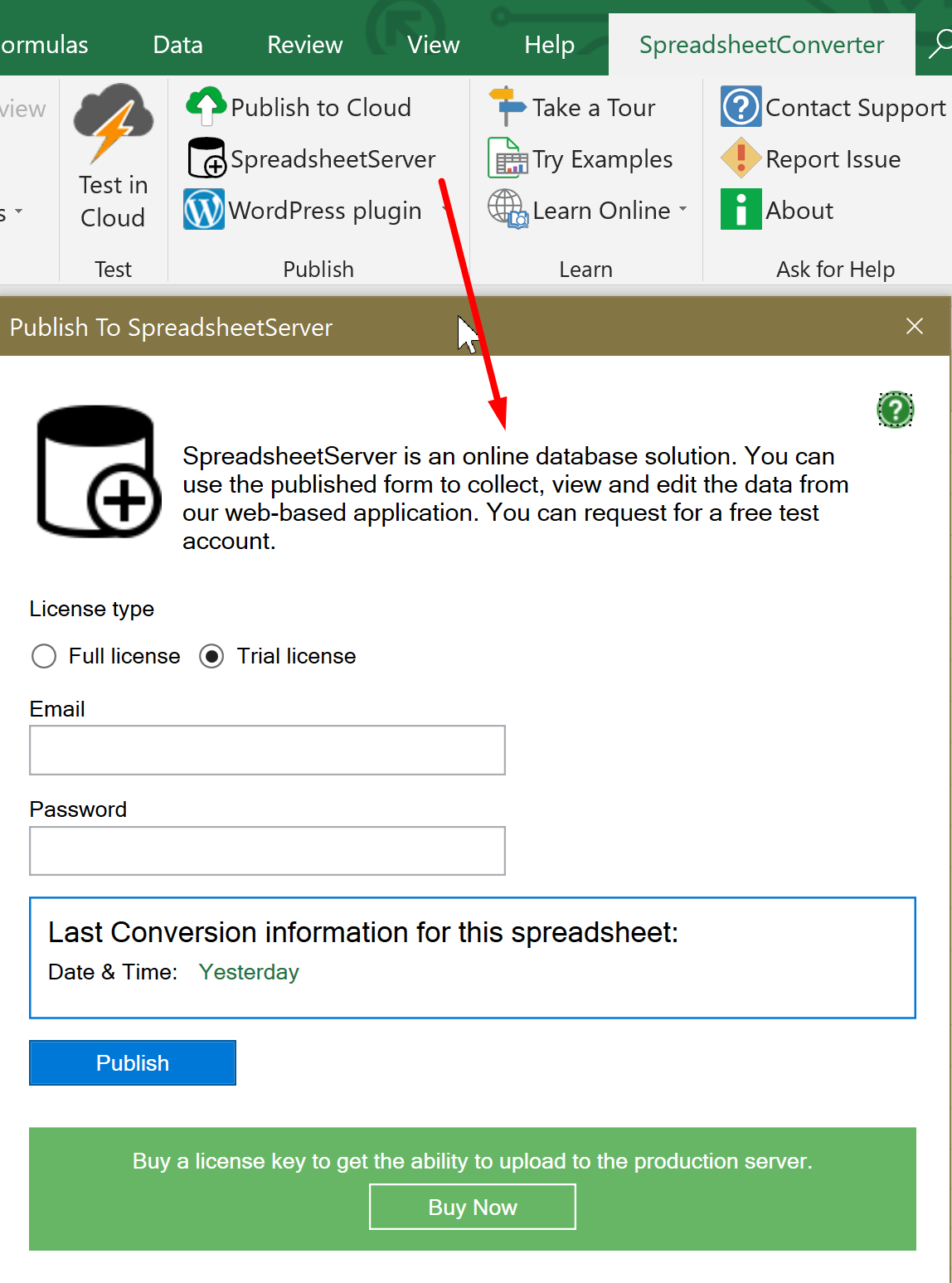
Task: Open SpreadsheetServer publishing via its database icon
Action: point(205,158)
